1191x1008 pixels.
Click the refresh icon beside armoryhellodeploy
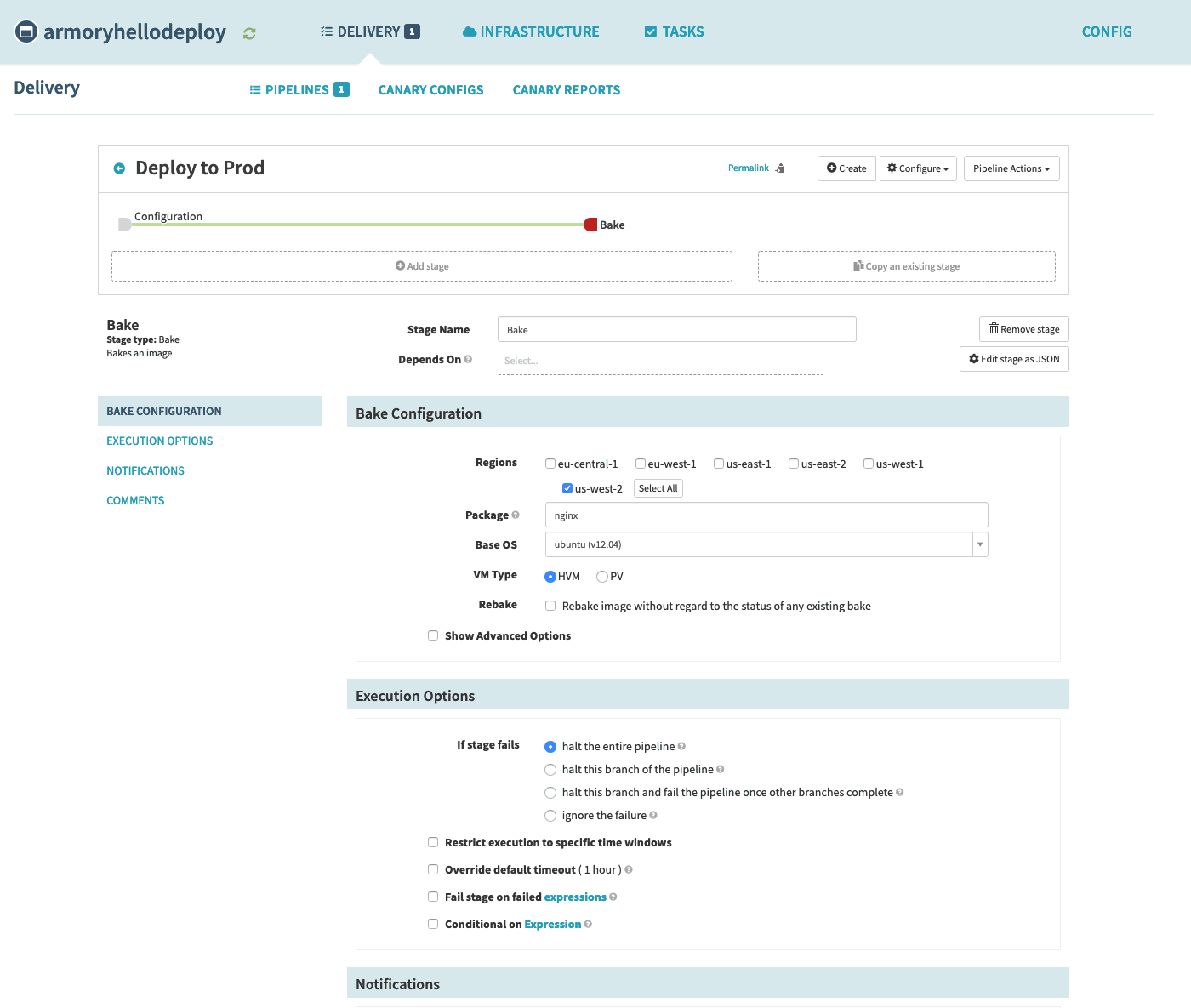tap(249, 33)
